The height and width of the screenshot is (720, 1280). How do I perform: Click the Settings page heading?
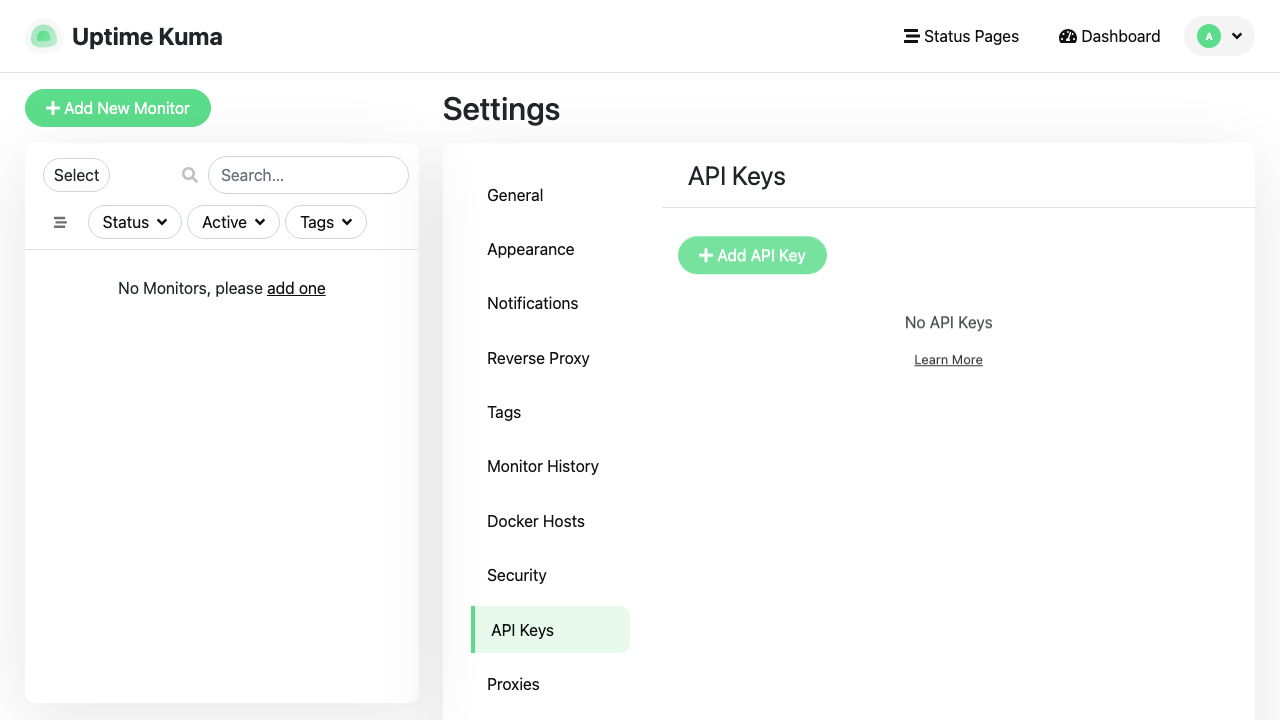501,109
